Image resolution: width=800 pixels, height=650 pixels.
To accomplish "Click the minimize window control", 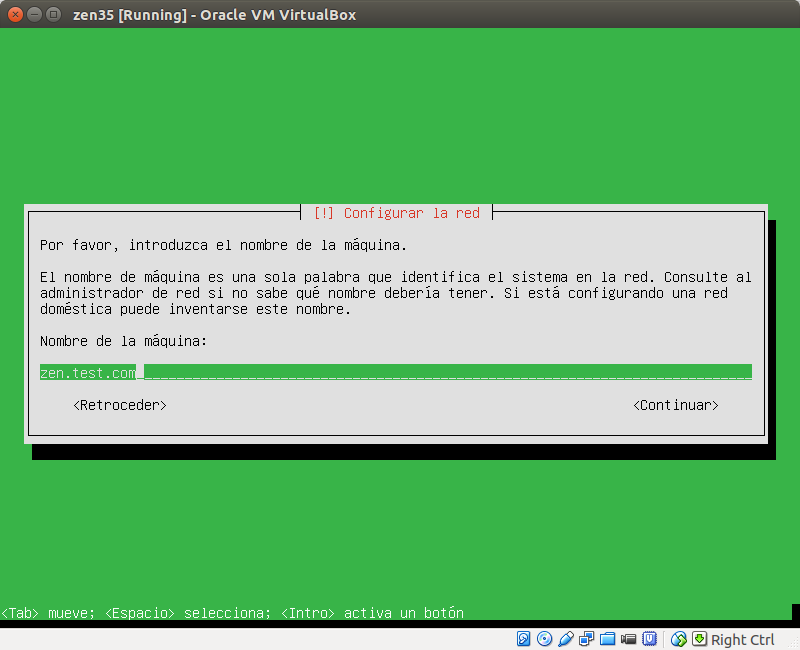I will click(x=32, y=14).
